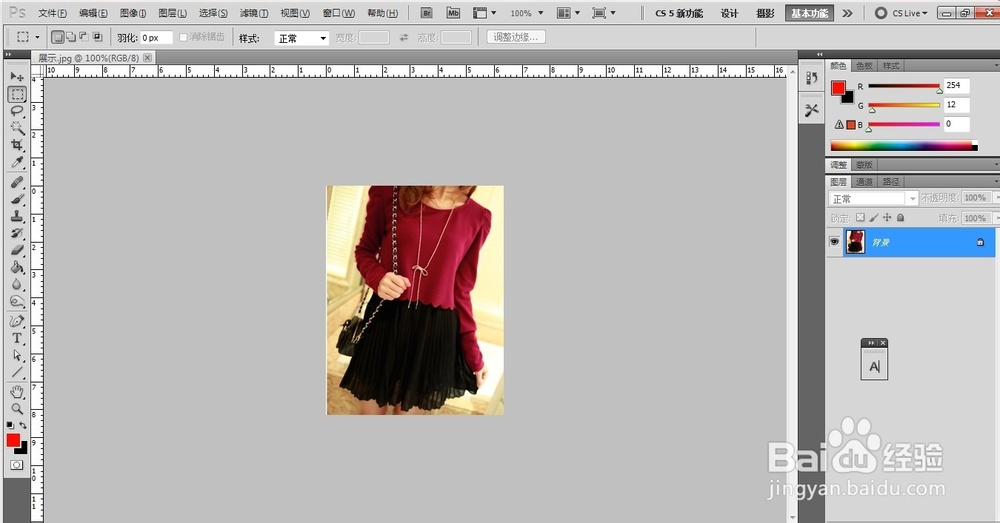The height and width of the screenshot is (523, 1000).
Task: Select the Dodge tool
Action: [17, 301]
